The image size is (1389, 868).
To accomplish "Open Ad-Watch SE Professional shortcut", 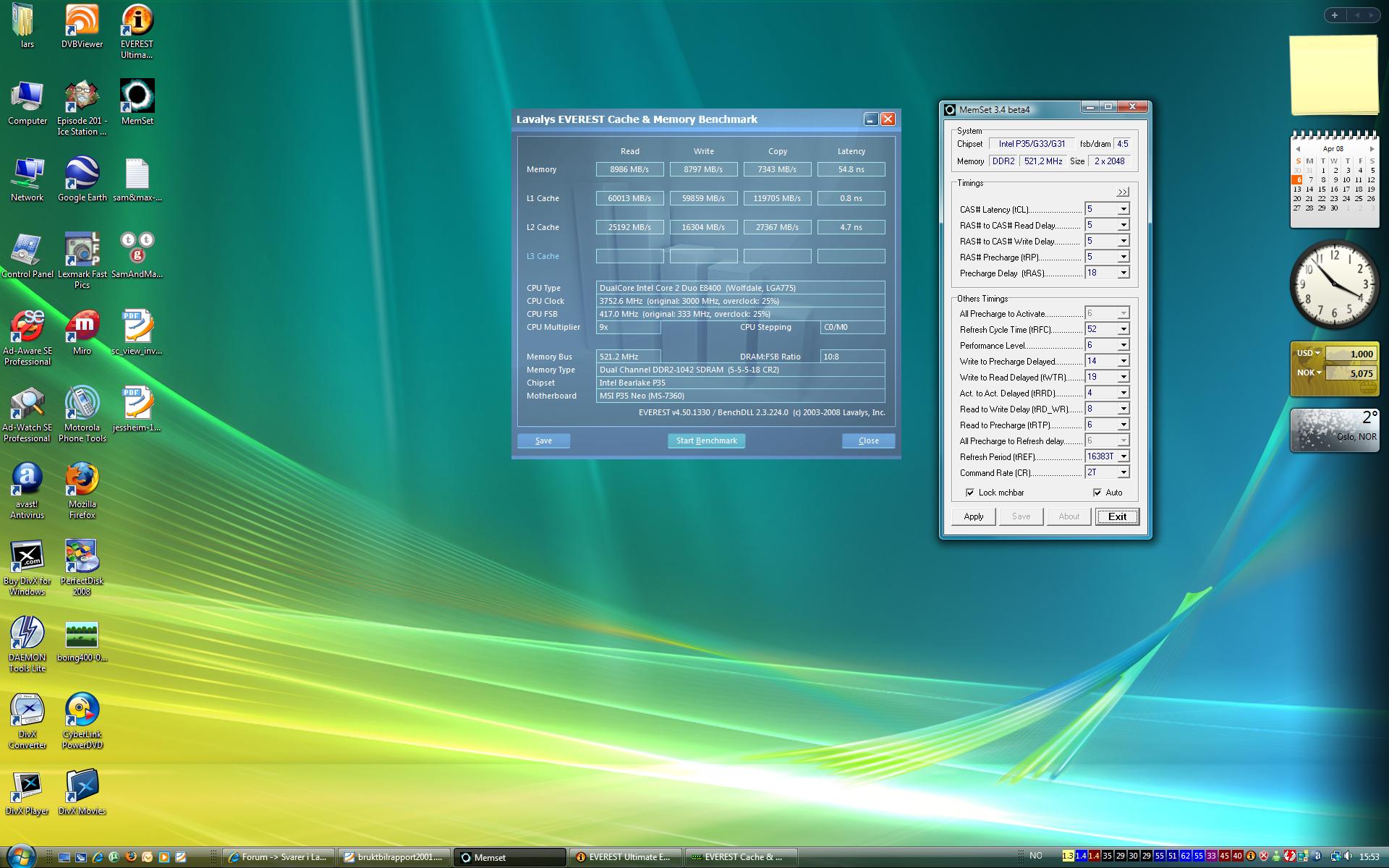I will 27,414.
